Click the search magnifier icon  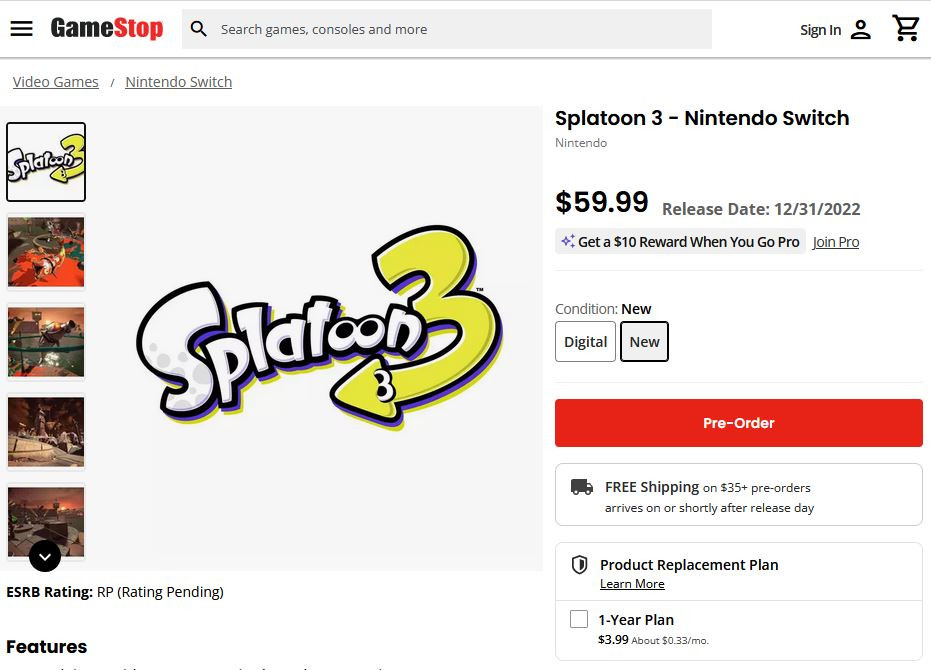[199, 30]
